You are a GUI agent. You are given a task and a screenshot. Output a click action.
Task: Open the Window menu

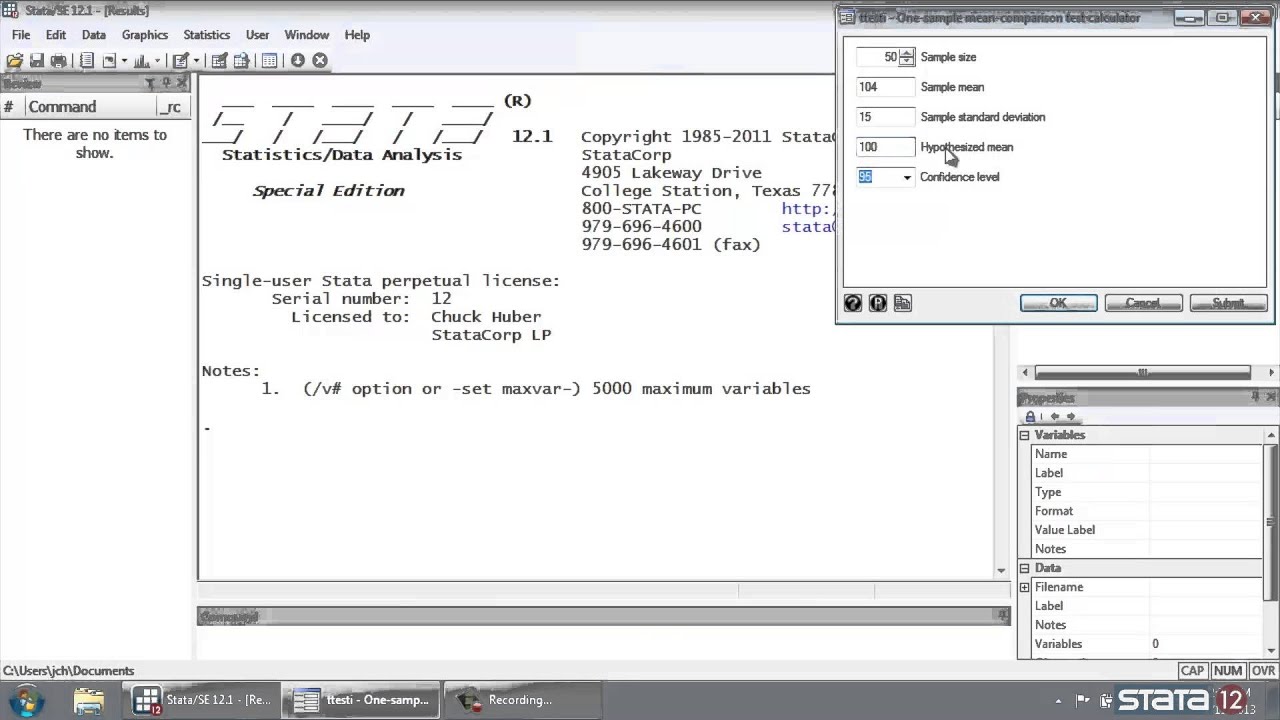pos(307,35)
